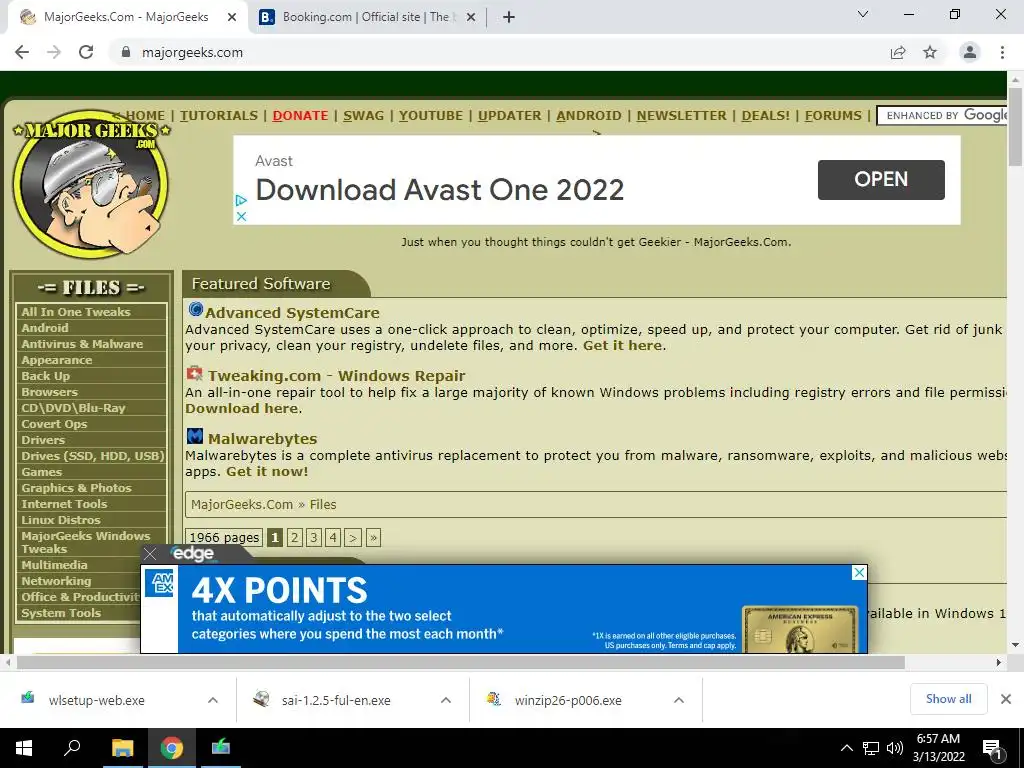Image resolution: width=1024 pixels, height=768 pixels.
Task: Open the SWAG menu link
Action: 364,116
